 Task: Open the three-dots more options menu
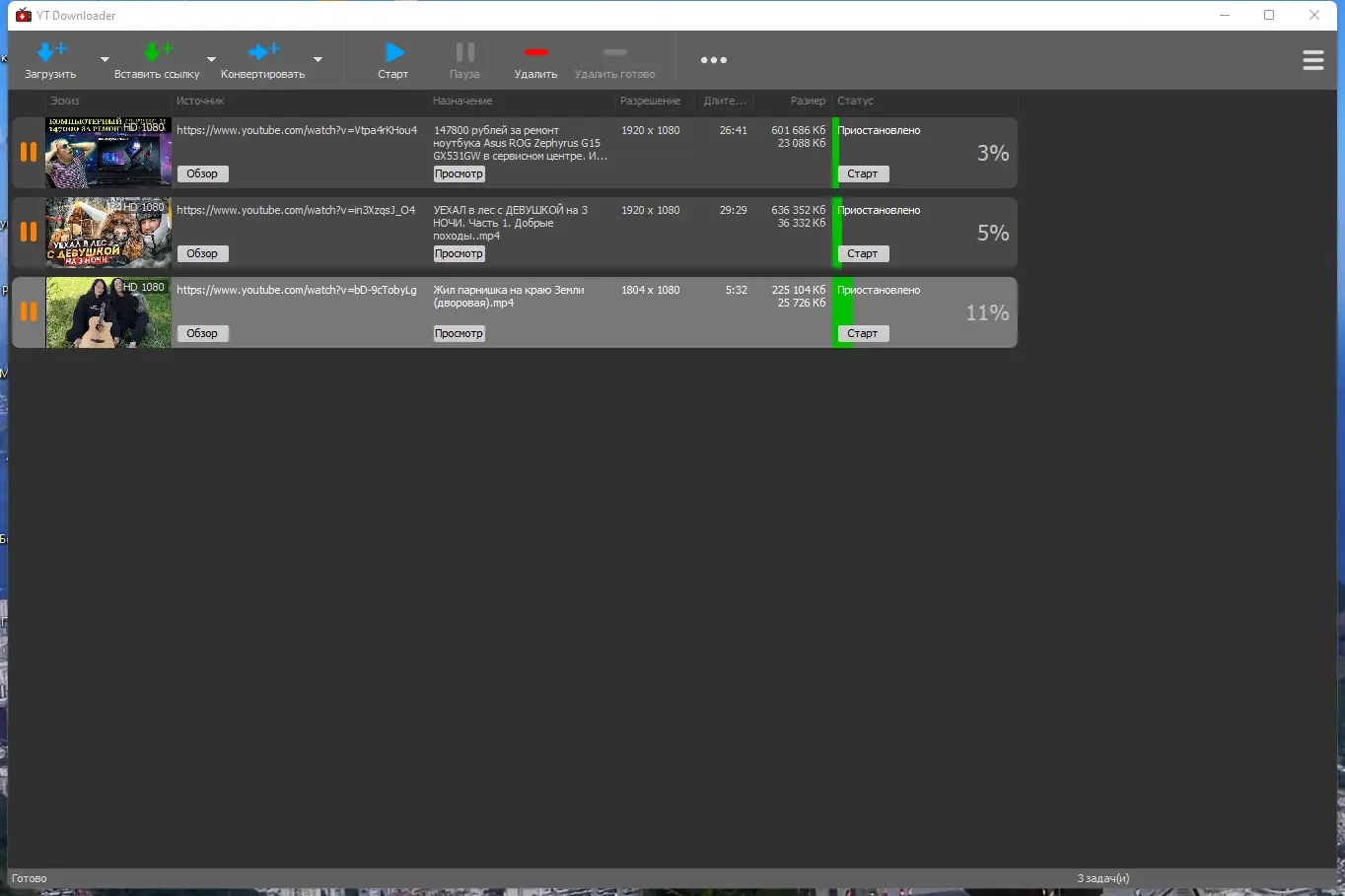pyautogui.click(x=714, y=60)
